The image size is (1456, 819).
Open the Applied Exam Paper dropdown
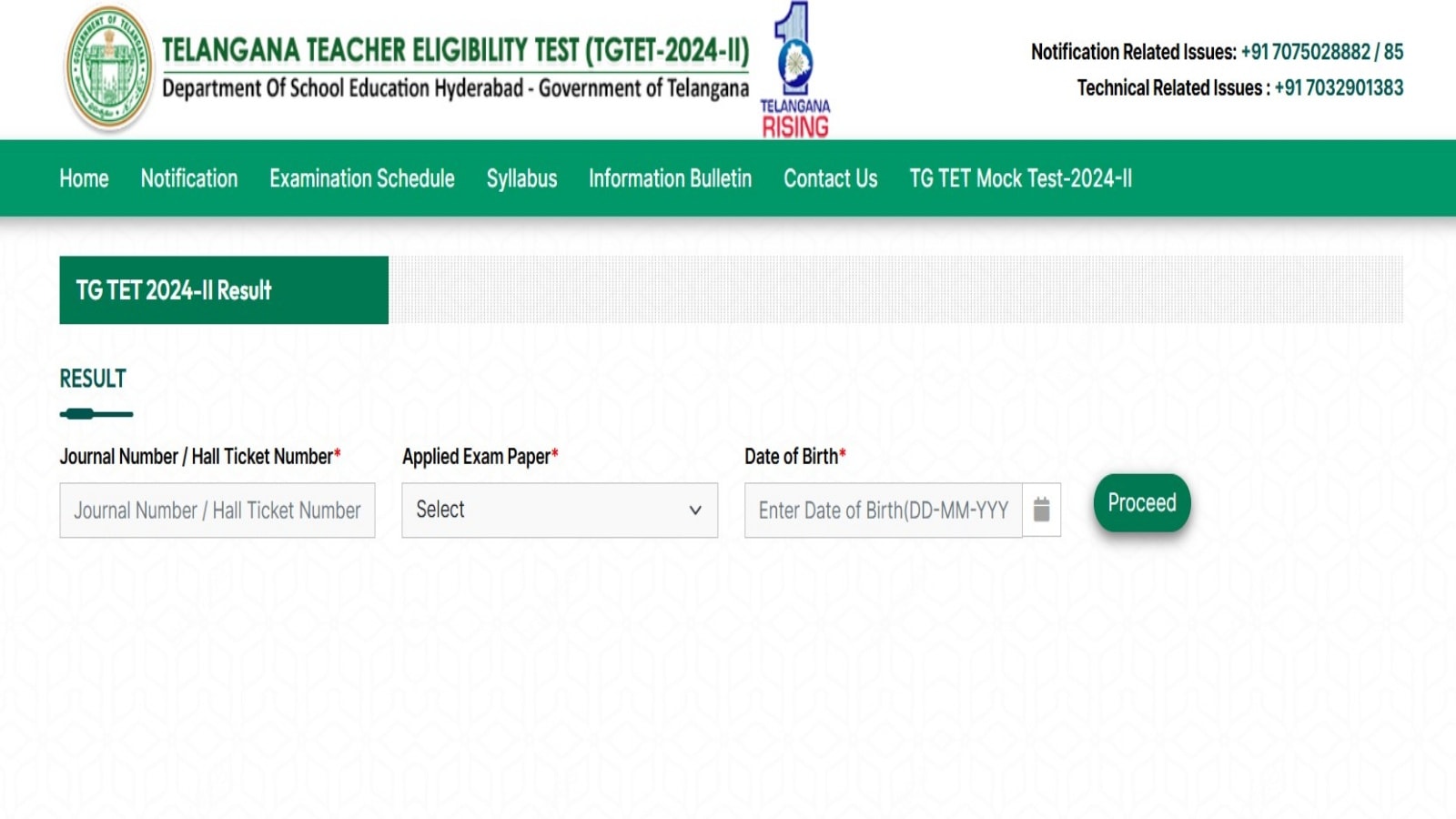click(x=560, y=510)
